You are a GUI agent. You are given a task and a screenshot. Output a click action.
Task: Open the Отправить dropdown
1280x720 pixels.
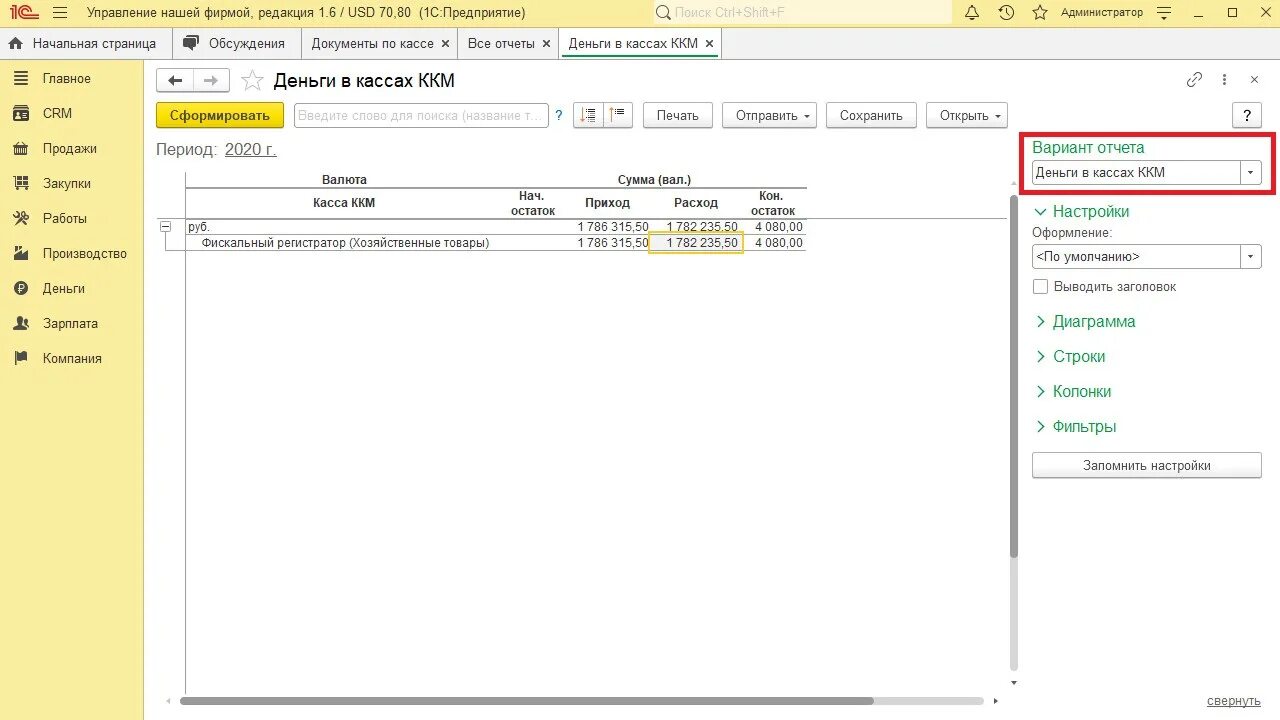[x=769, y=115]
